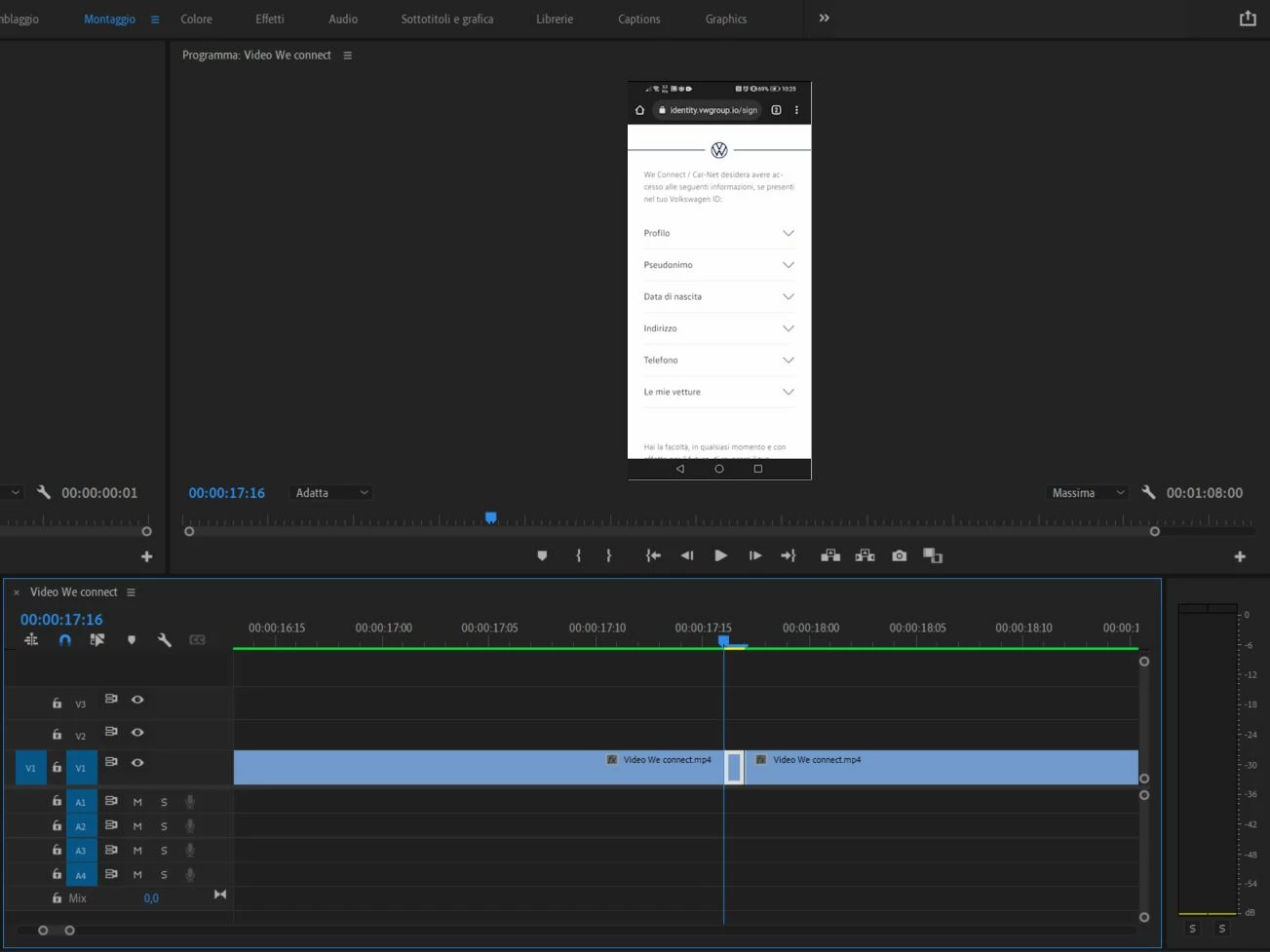The height and width of the screenshot is (952, 1270).
Task: Hide track V1 output eye
Action: pyautogui.click(x=137, y=763)
